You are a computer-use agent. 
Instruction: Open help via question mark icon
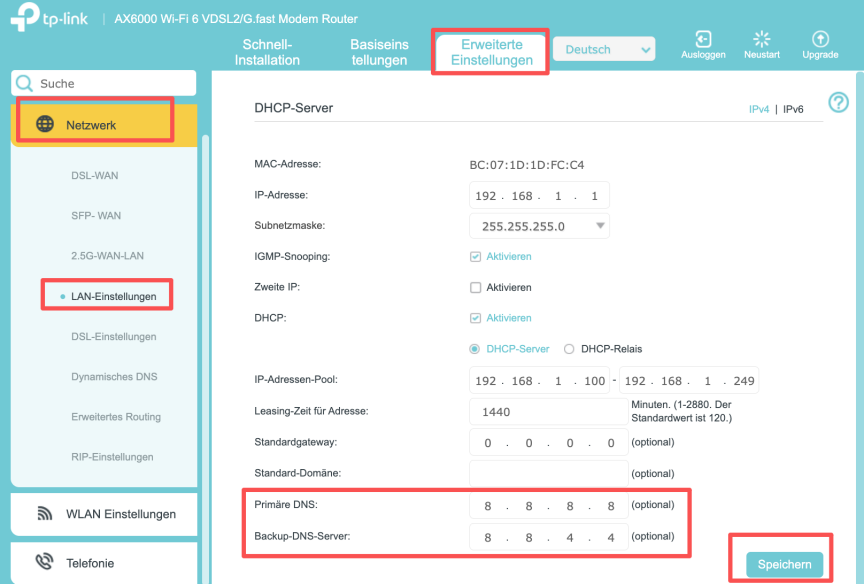click(x=838, y=102)
